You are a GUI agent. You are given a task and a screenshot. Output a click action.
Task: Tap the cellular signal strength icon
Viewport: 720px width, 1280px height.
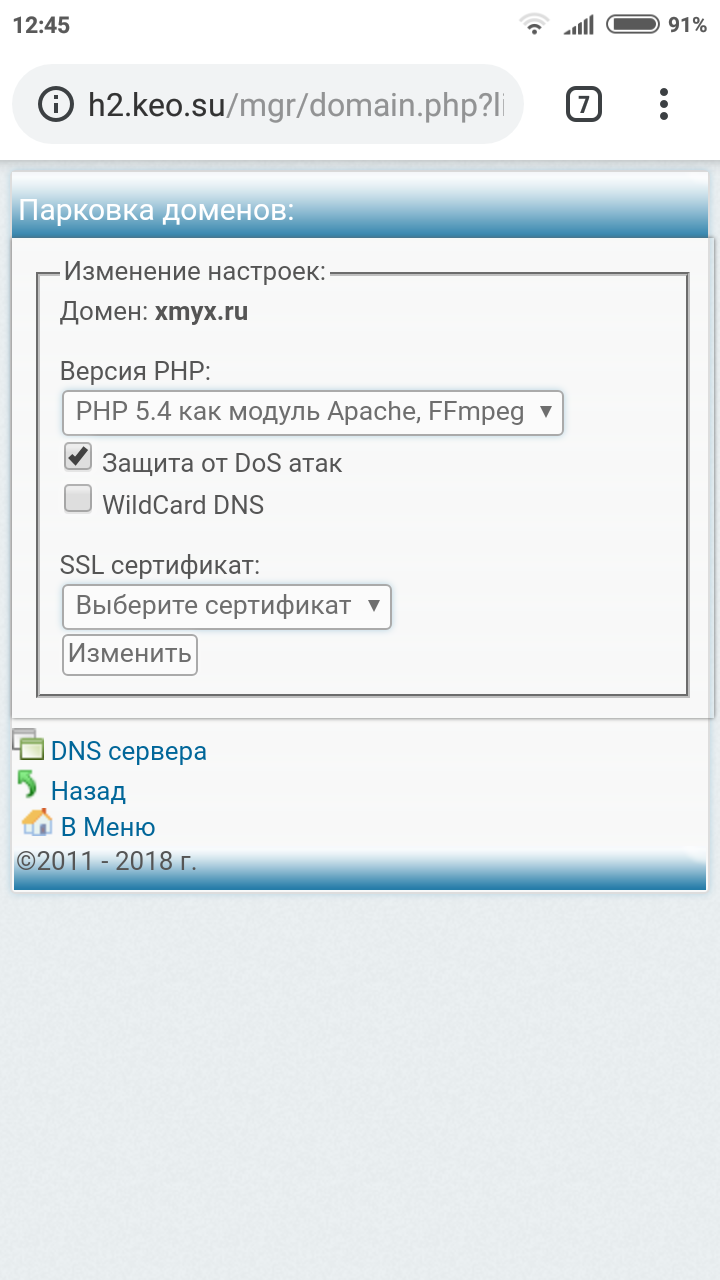(578, 25)
